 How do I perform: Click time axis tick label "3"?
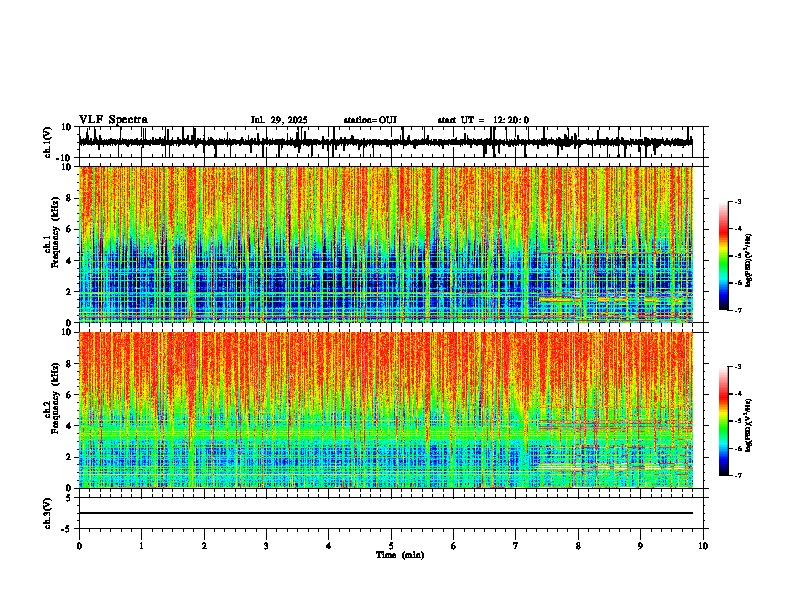pyautogui.click(x=266, y=546)
